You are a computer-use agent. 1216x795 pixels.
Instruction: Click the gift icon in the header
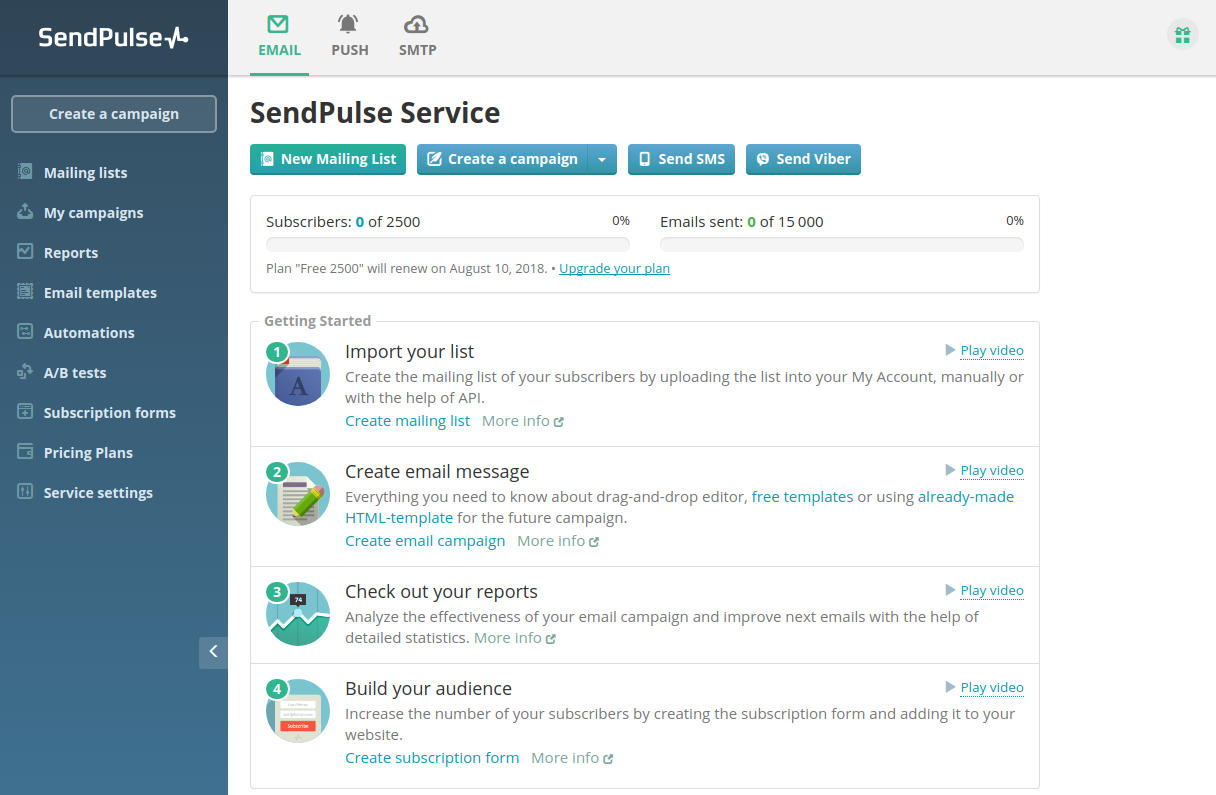pos(1182,33)
